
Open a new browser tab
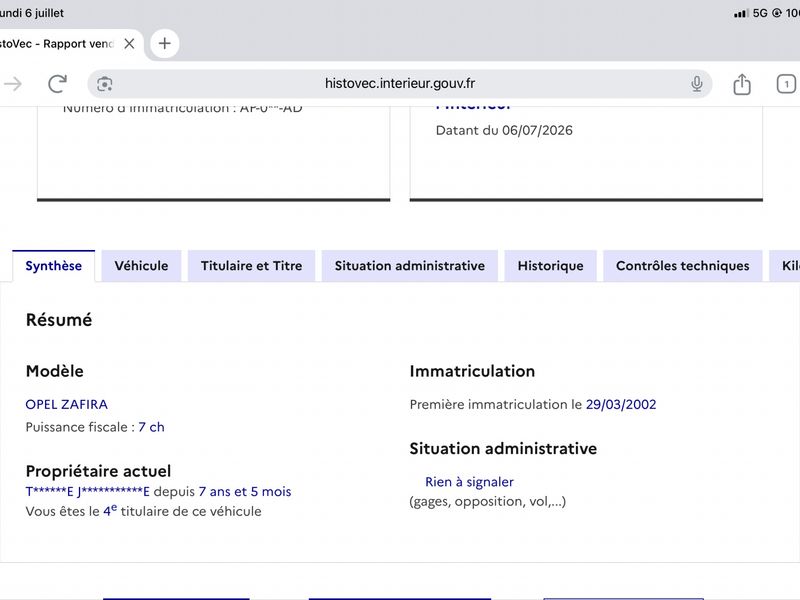pyautogui.click(x=164, y=43)
